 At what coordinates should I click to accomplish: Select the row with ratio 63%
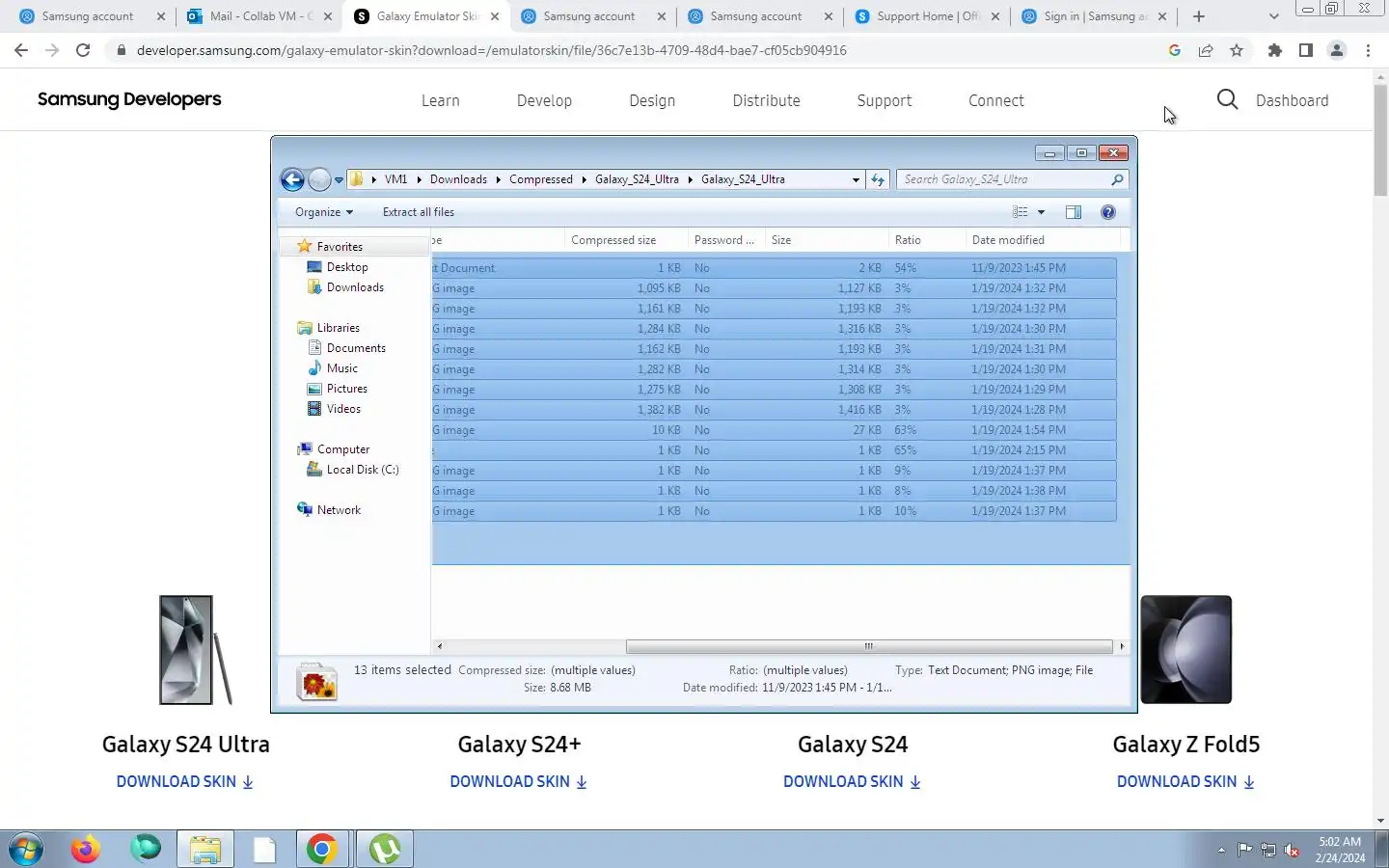pyautogui.click(x=774, y=430)
